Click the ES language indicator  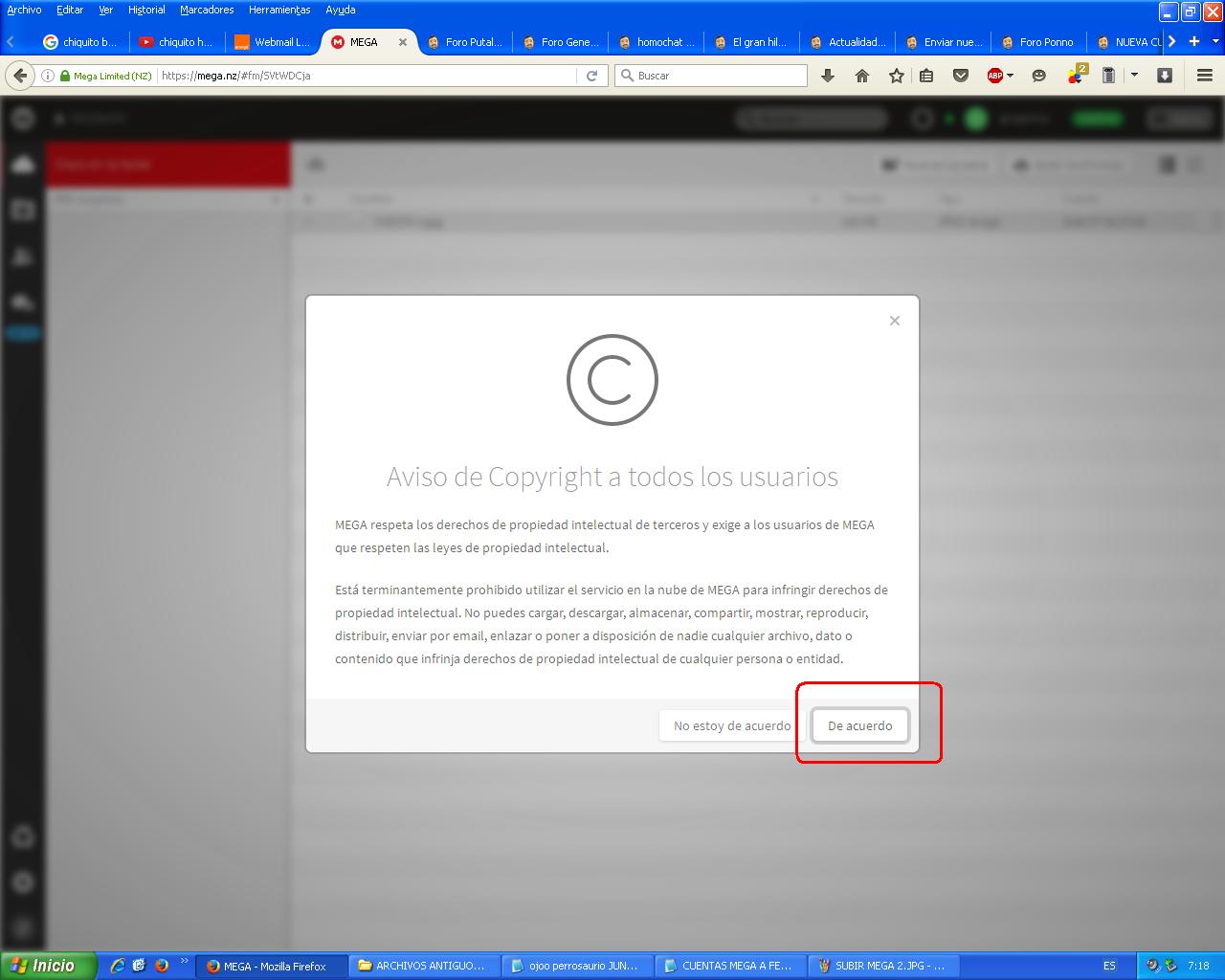(1109, 966)
